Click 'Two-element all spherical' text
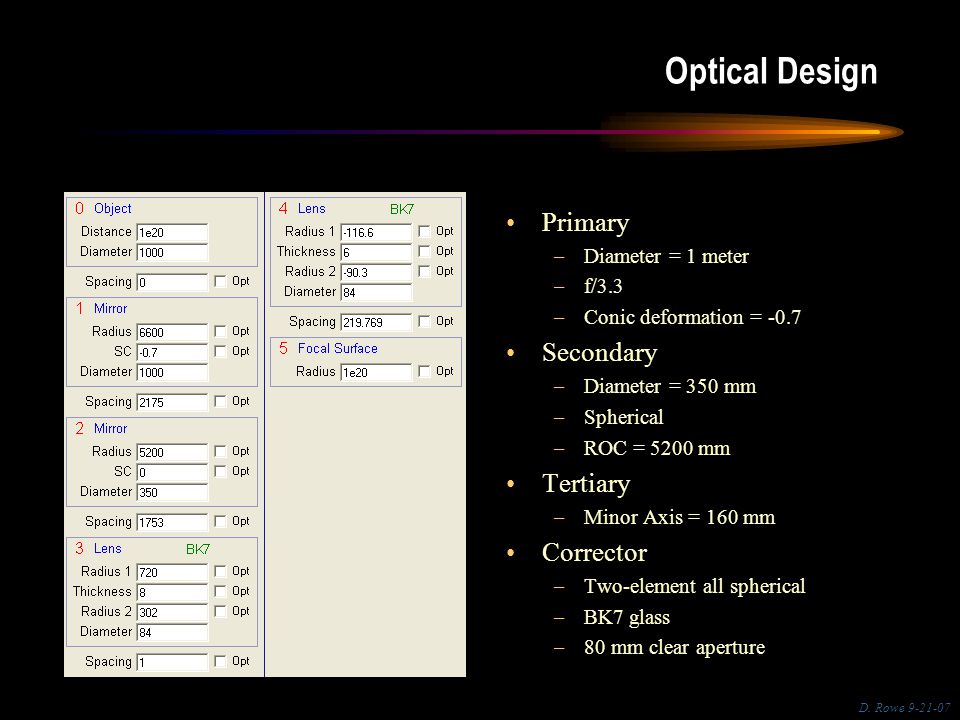 [694, 587]
